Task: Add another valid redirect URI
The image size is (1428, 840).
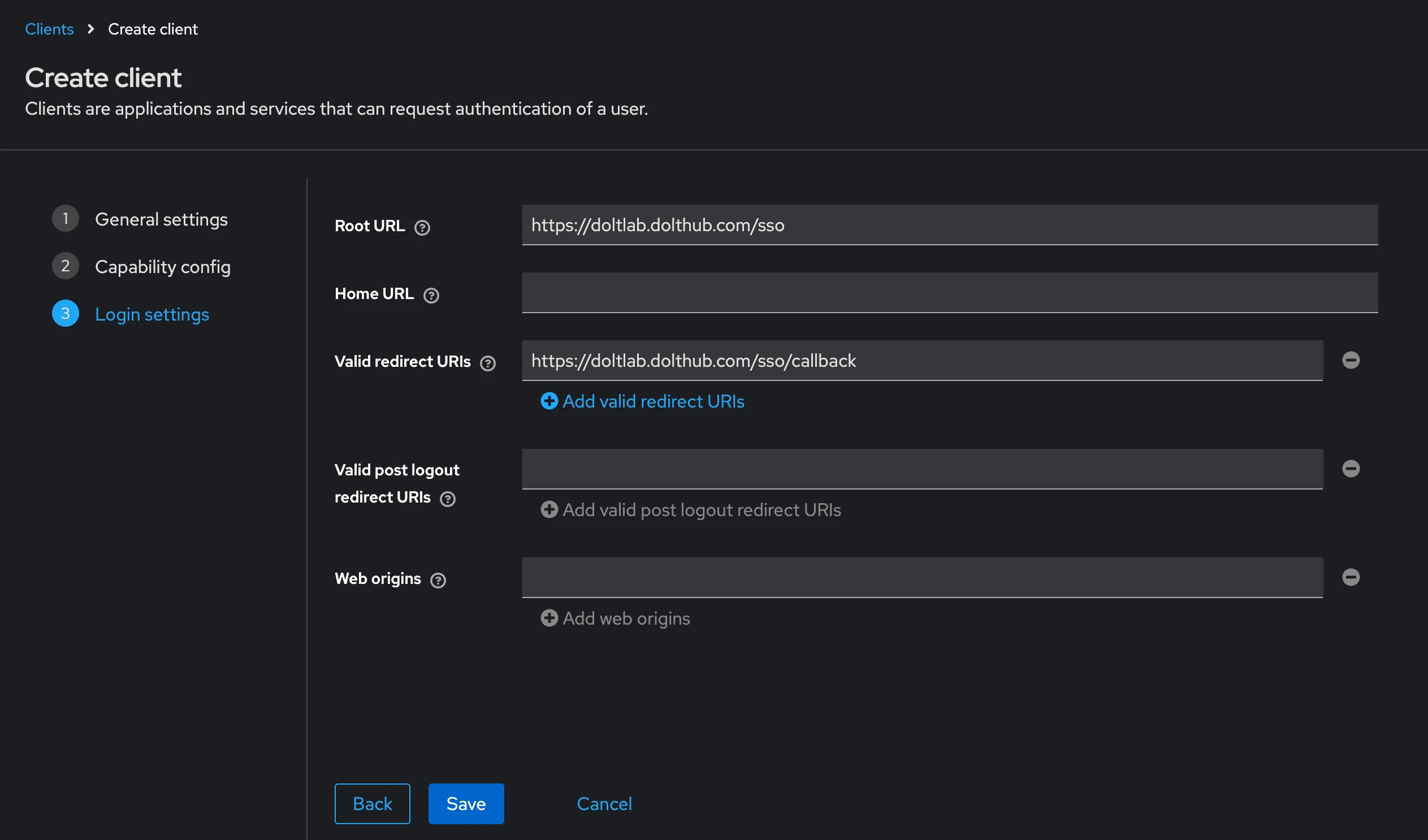Action: (643, 401)
